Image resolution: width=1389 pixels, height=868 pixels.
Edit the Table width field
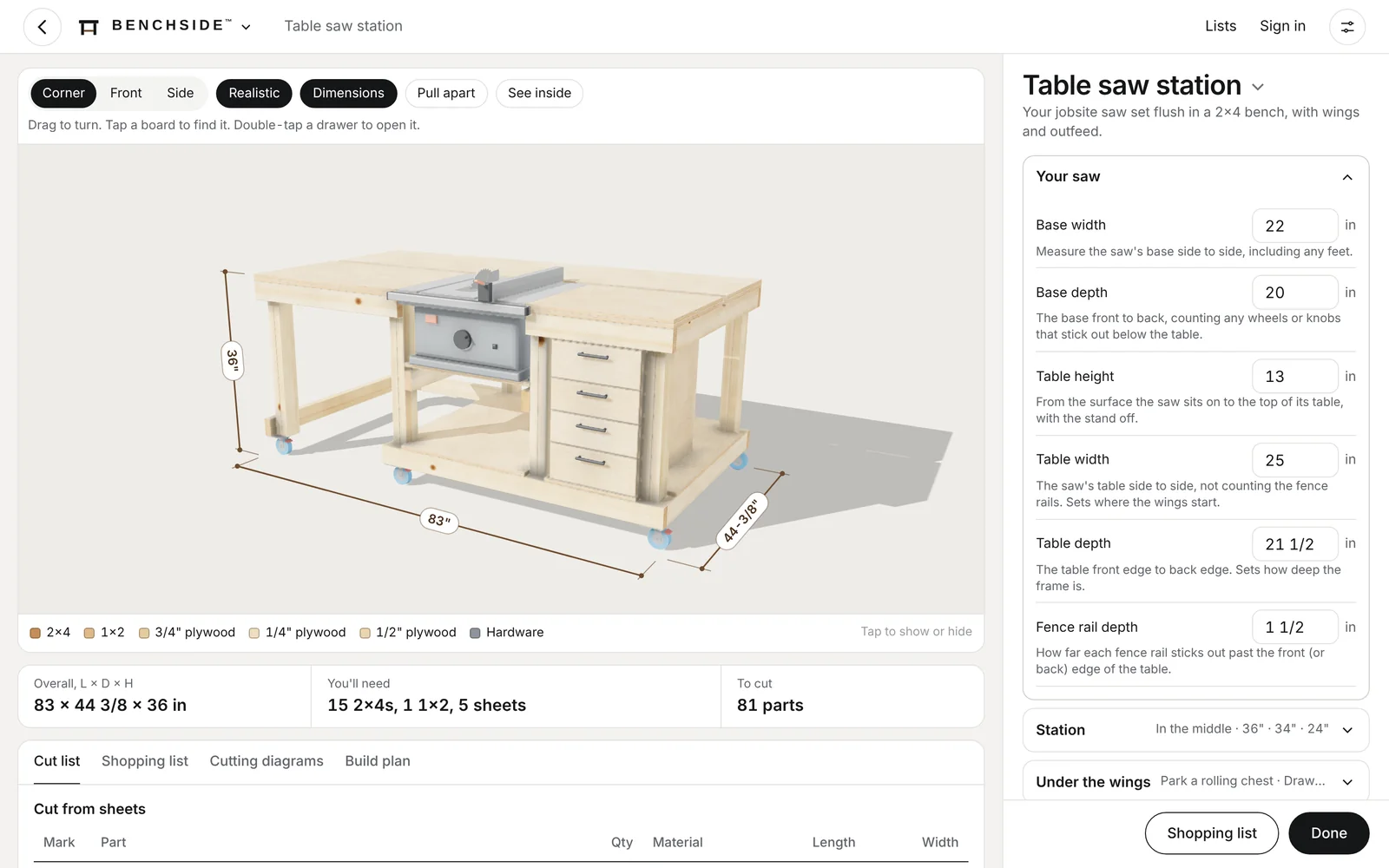1295,460
